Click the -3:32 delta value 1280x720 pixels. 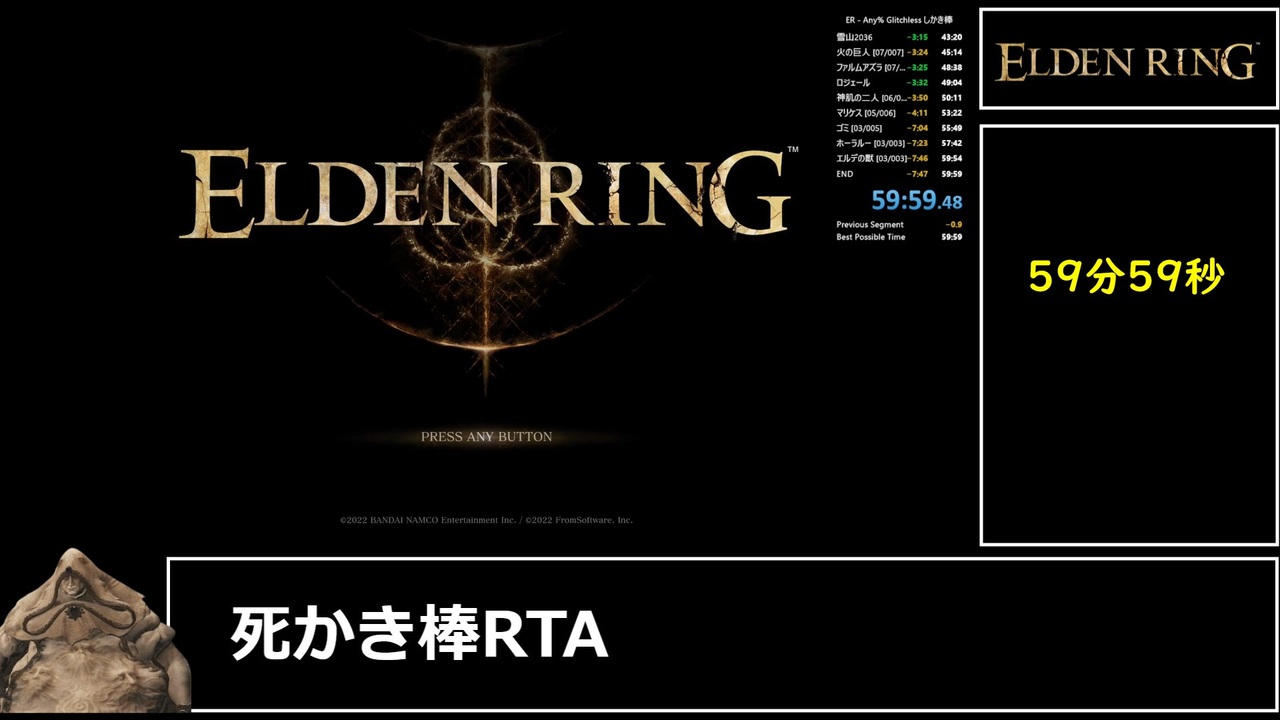(x=916, y=82)
